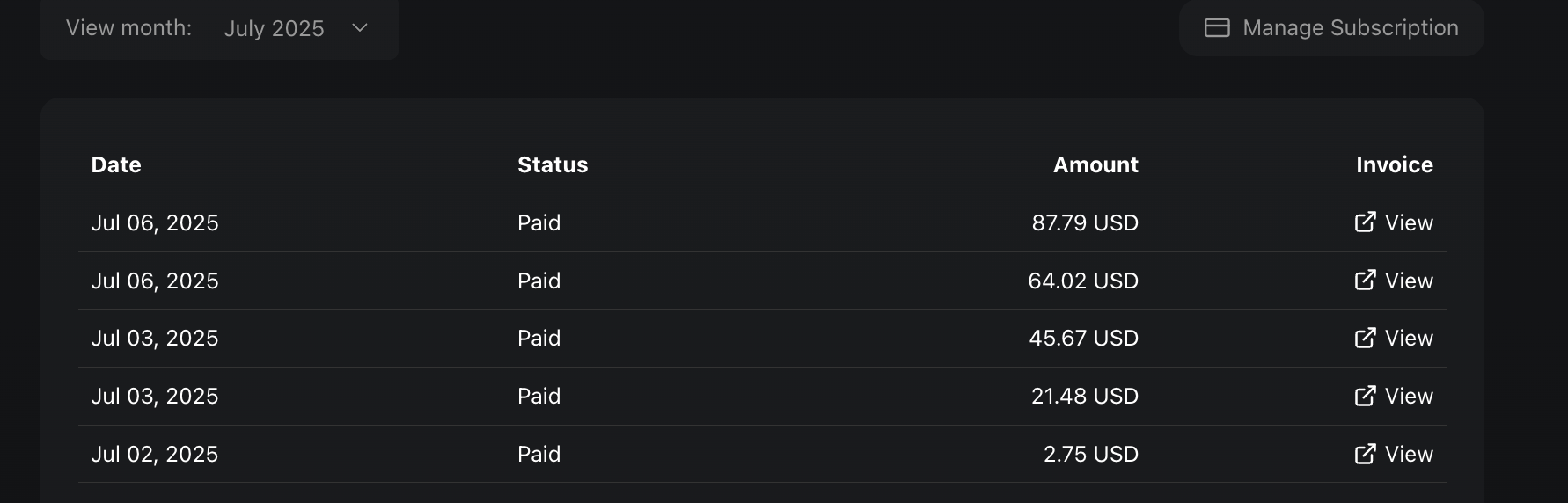View the invoice for 87.79 USD
Image resolution: width=1568 pixels, height=503 pixels.
coord(1394,222)
